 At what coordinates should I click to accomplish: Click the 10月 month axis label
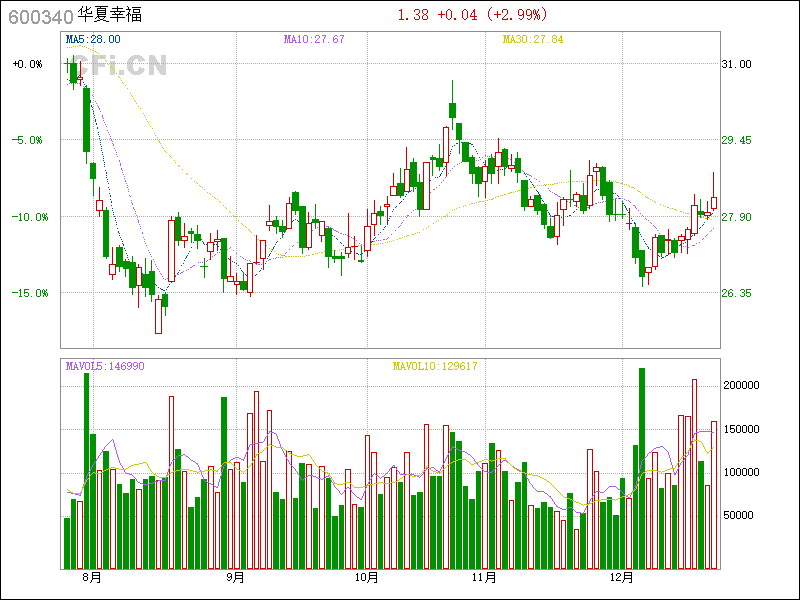point(366,578)
